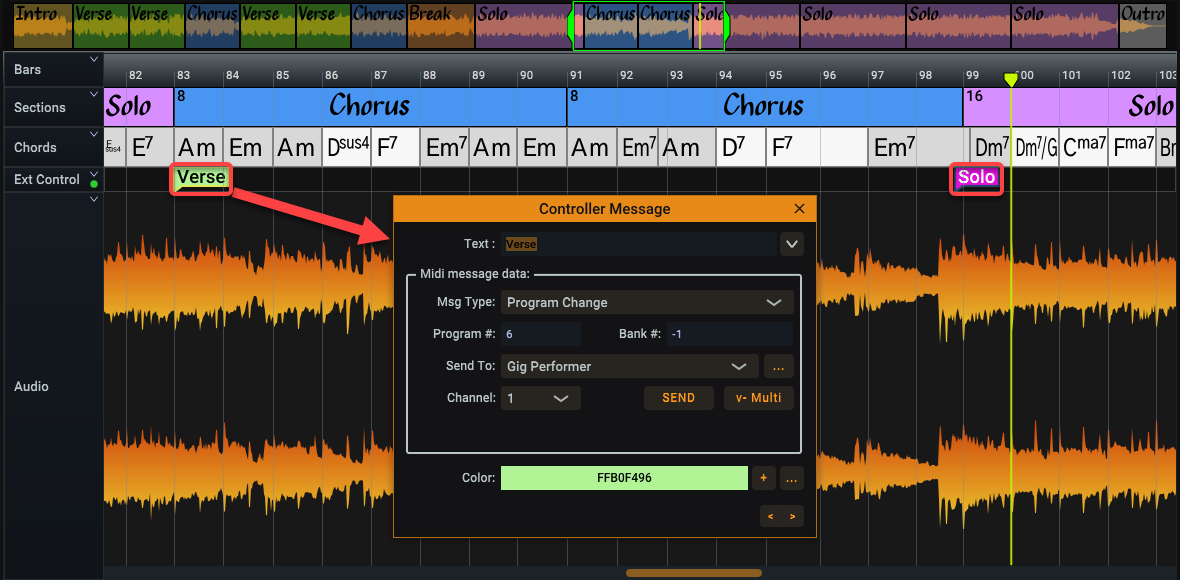This screenshot has width=1180, height=580.
Task: Select the Break section in overview
Action: coord(440,27)
